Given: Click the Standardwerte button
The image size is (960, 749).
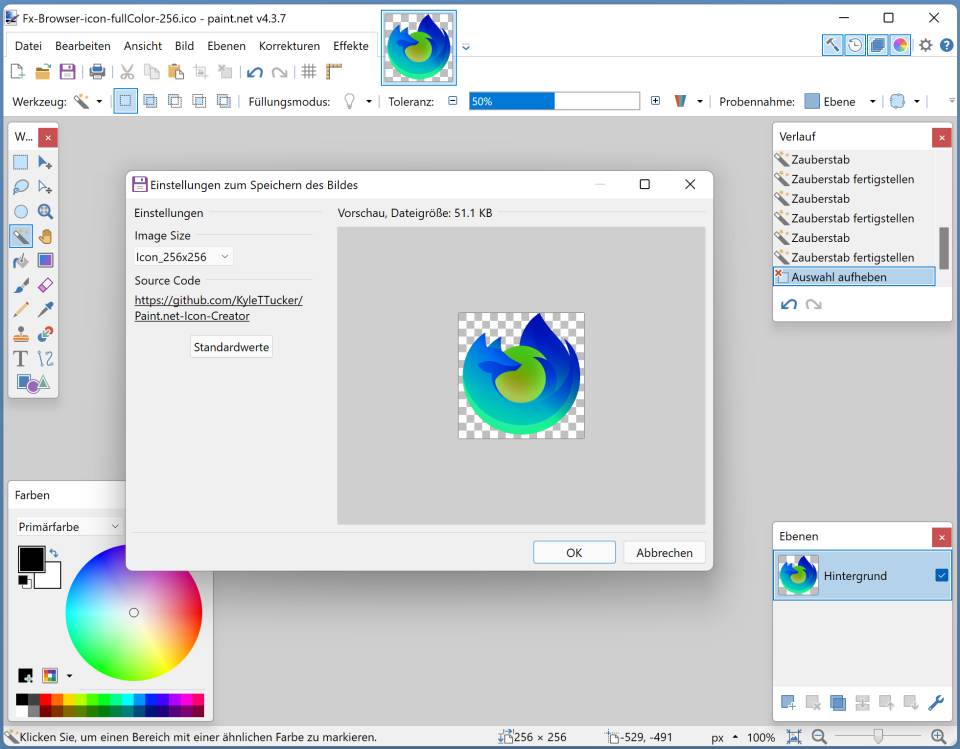Looking at the screenshot, I should coord(231,346).
